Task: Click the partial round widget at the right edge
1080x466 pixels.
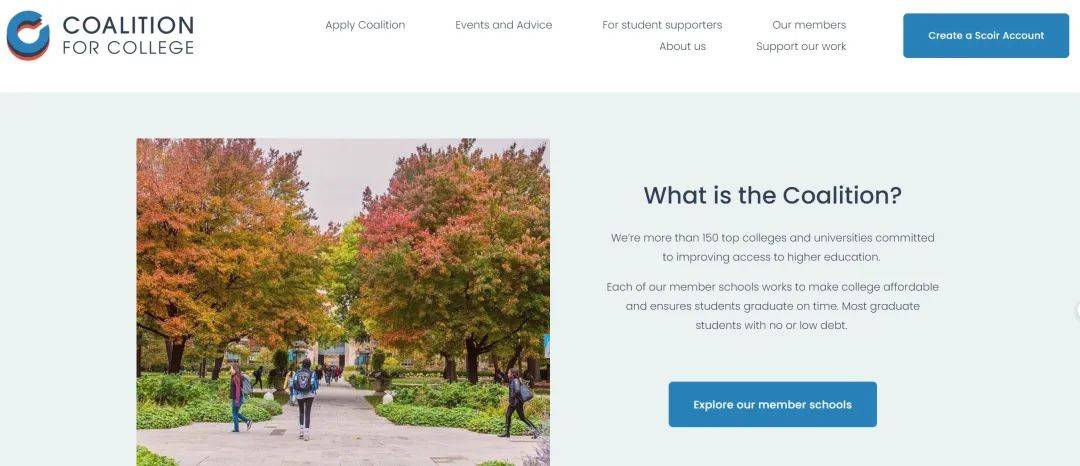Action: click(x=1077, y=310)
